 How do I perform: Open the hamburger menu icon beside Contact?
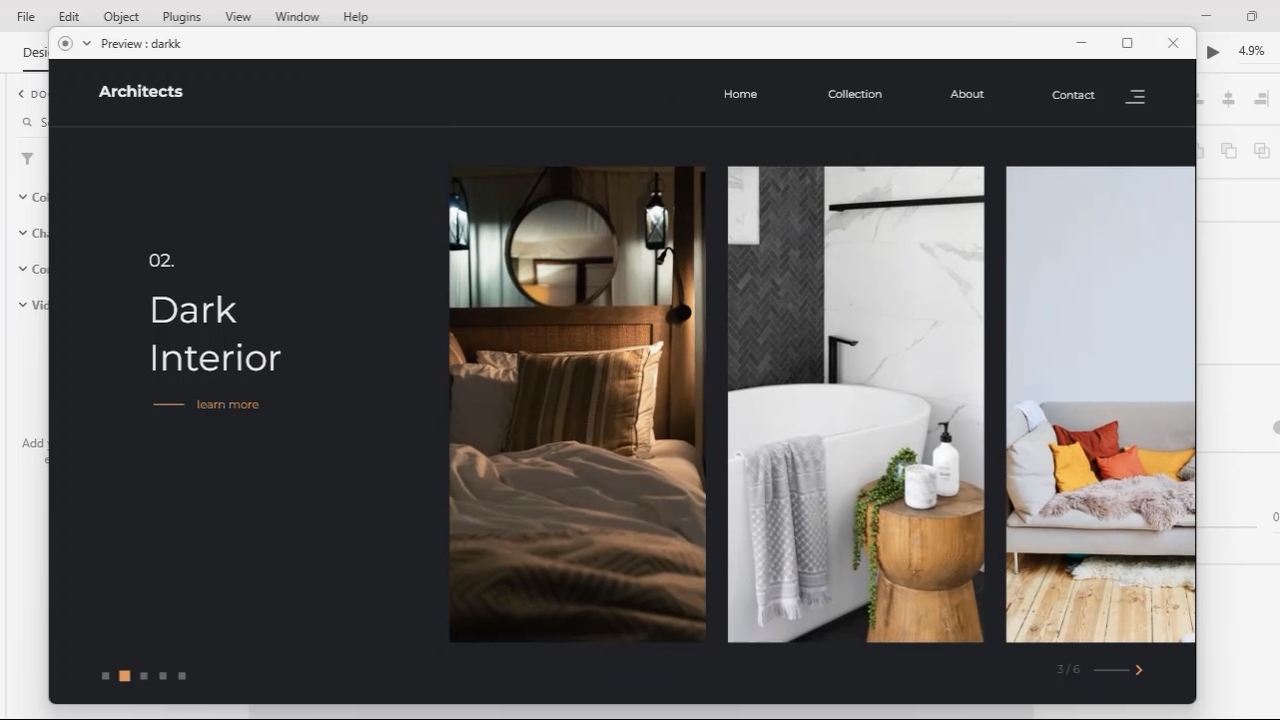1135,96
